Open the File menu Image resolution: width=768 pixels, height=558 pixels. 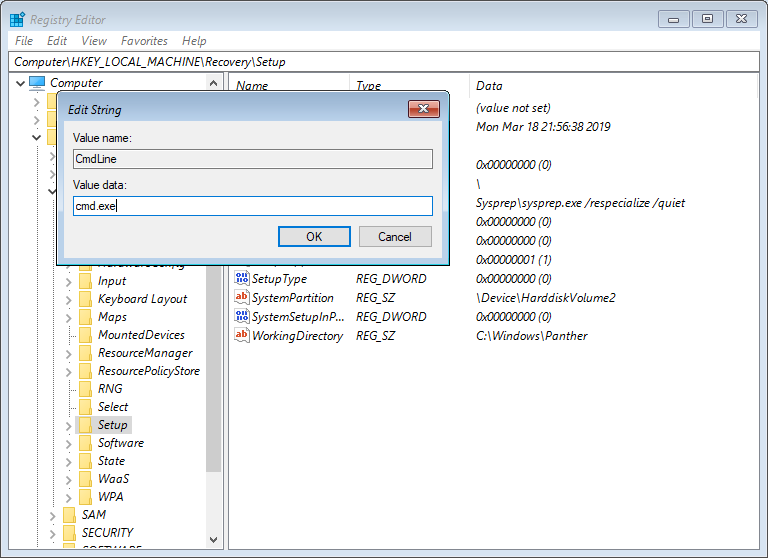point(24,41)
